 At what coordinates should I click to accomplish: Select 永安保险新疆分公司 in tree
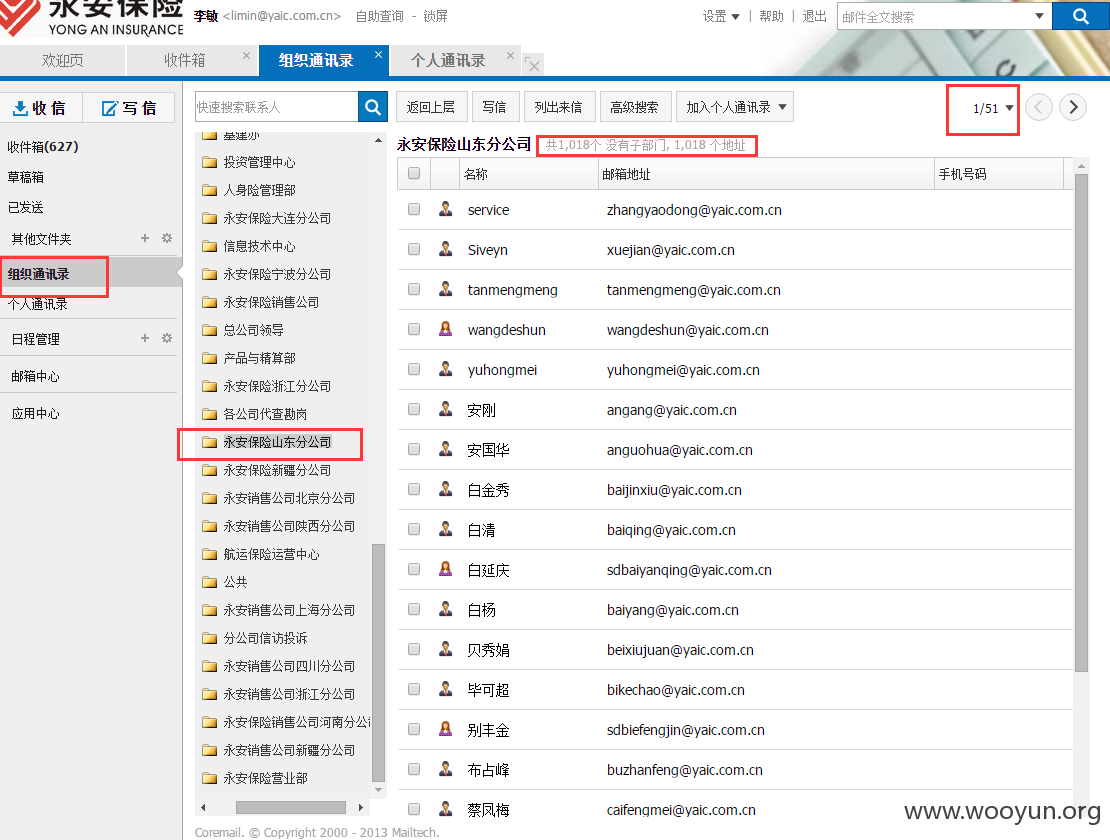coord(277,470)
